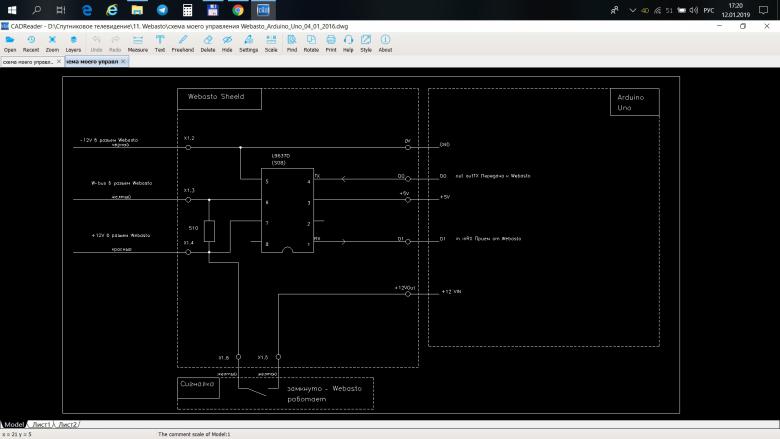This screenshot has width=780, height=439.
Task: Switch to the Лист1 layout tab
Action: (x=41, y=424)
